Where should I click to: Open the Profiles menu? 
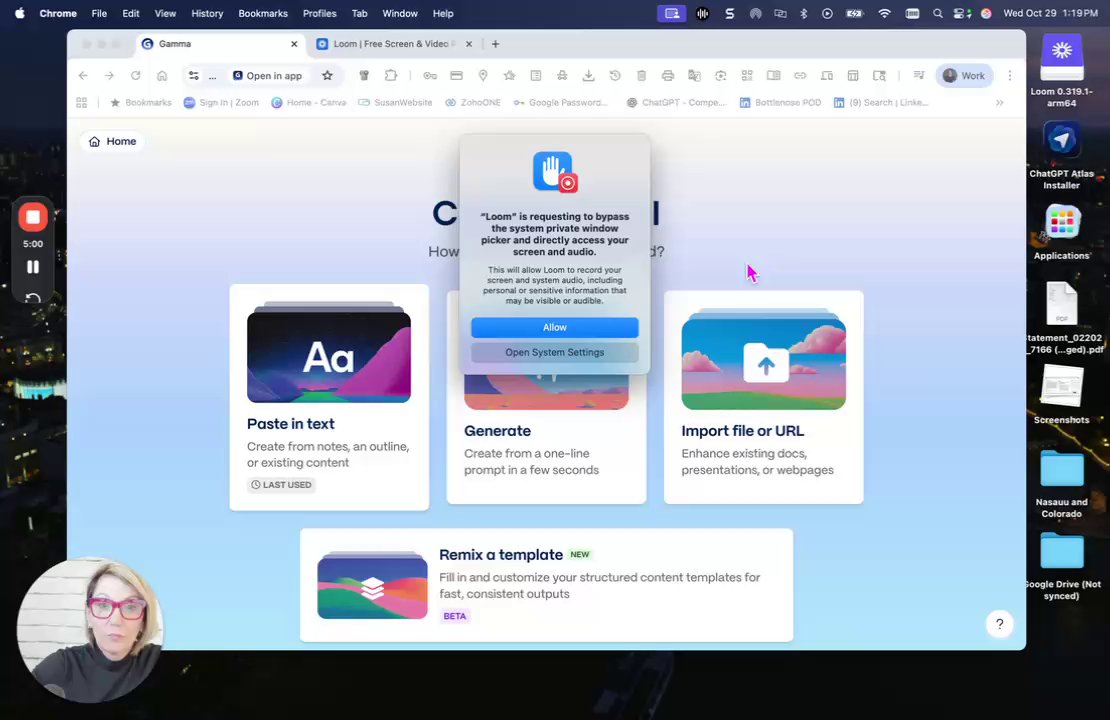tap(319, 13)
